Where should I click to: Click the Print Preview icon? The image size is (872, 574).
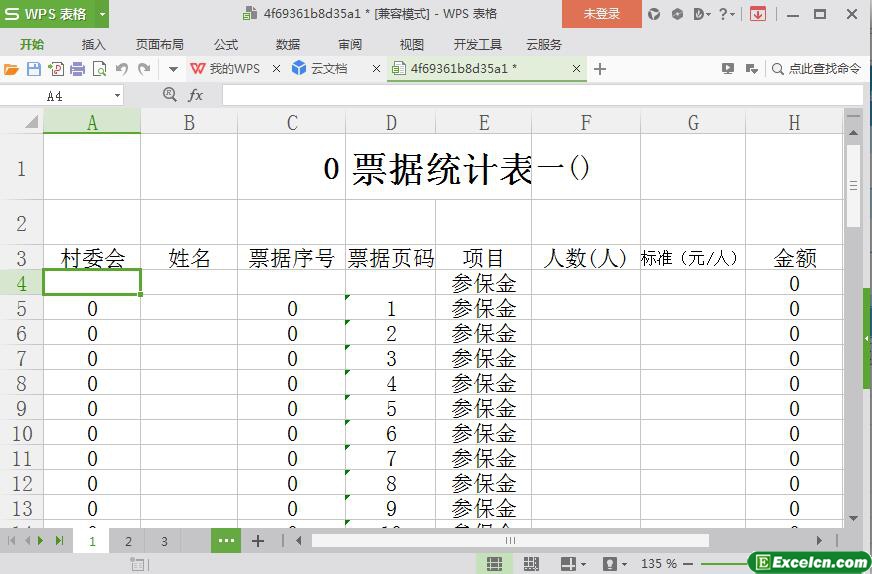click(99, 69)
